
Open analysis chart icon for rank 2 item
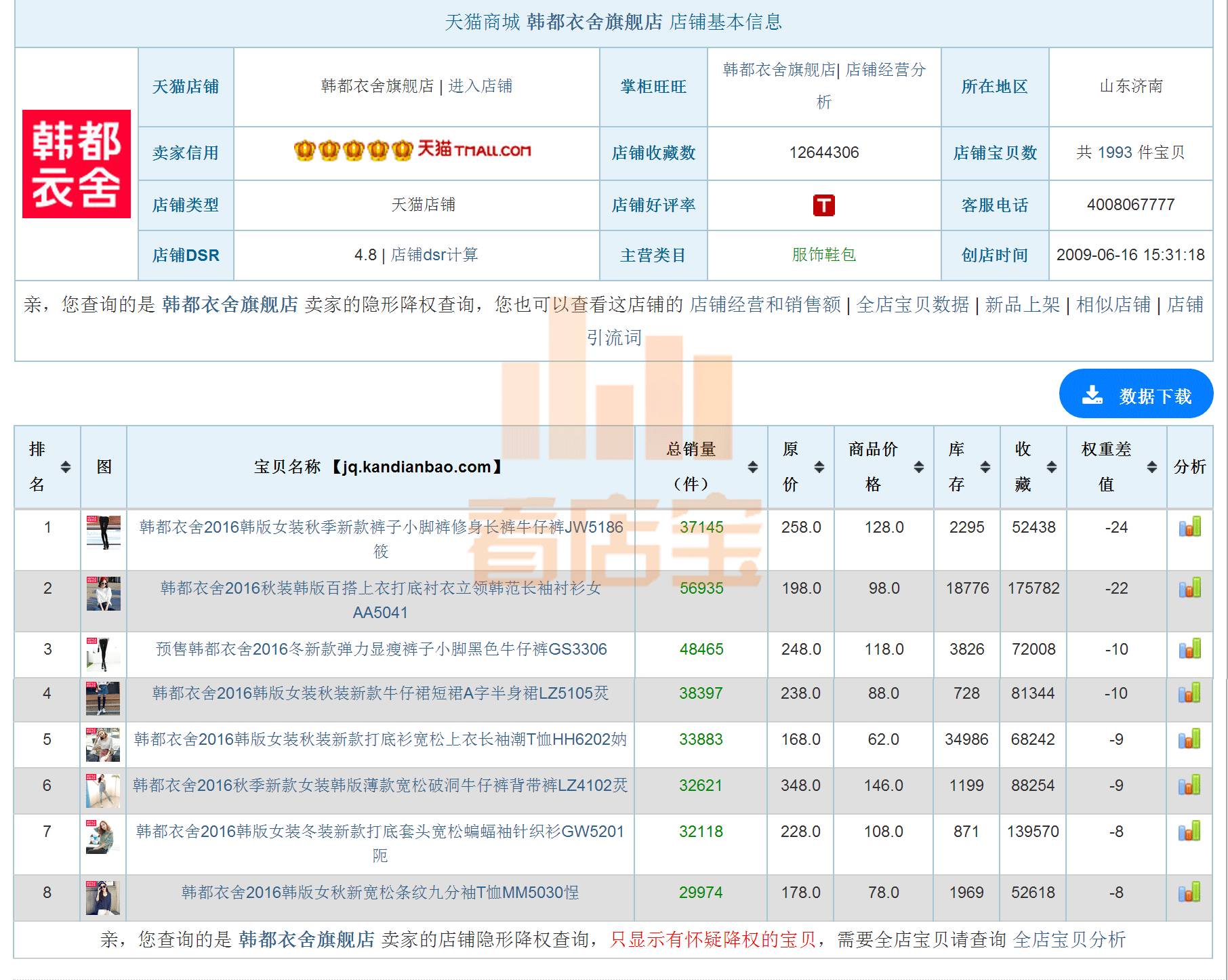pos(1189,588)
